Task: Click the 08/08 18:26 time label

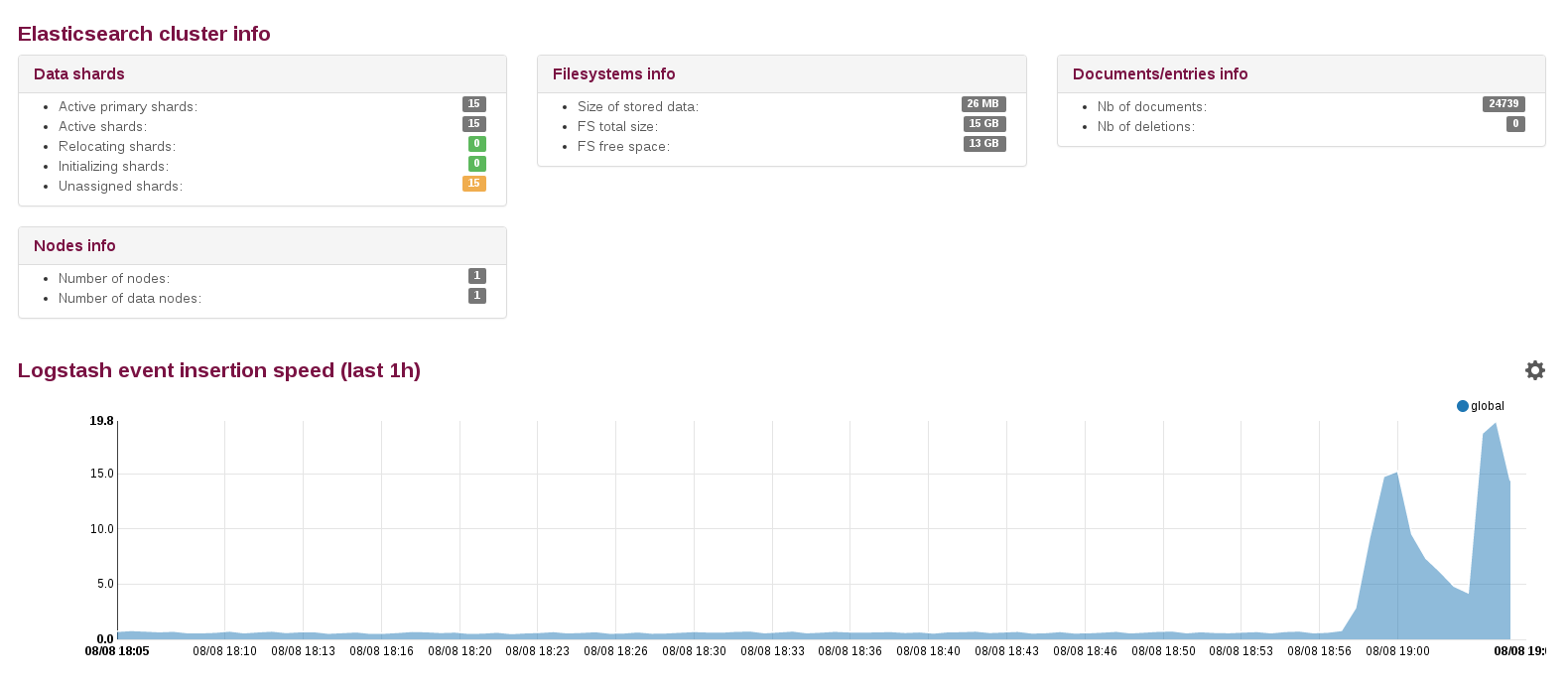Action: click(615, 651)
